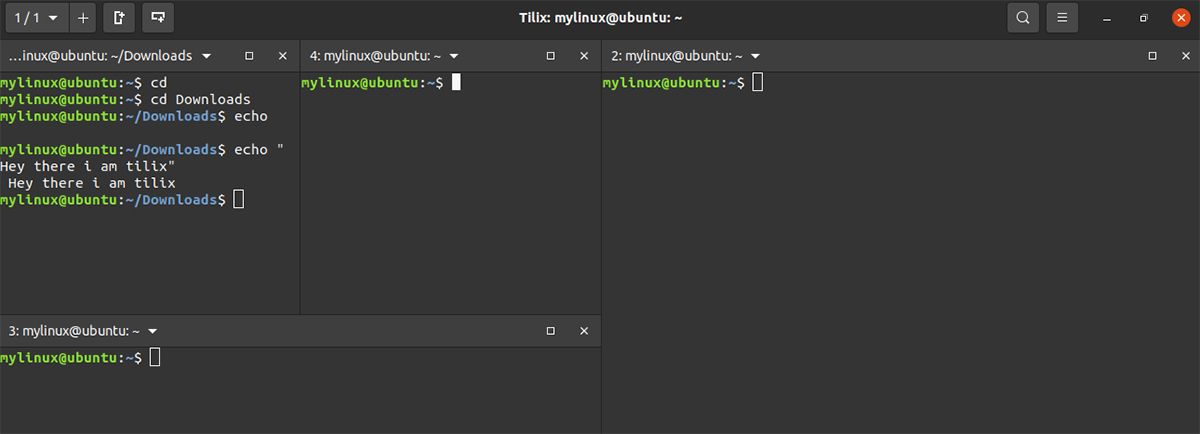Open terminal 4 title dropdown arrow

tap(453, 56)
